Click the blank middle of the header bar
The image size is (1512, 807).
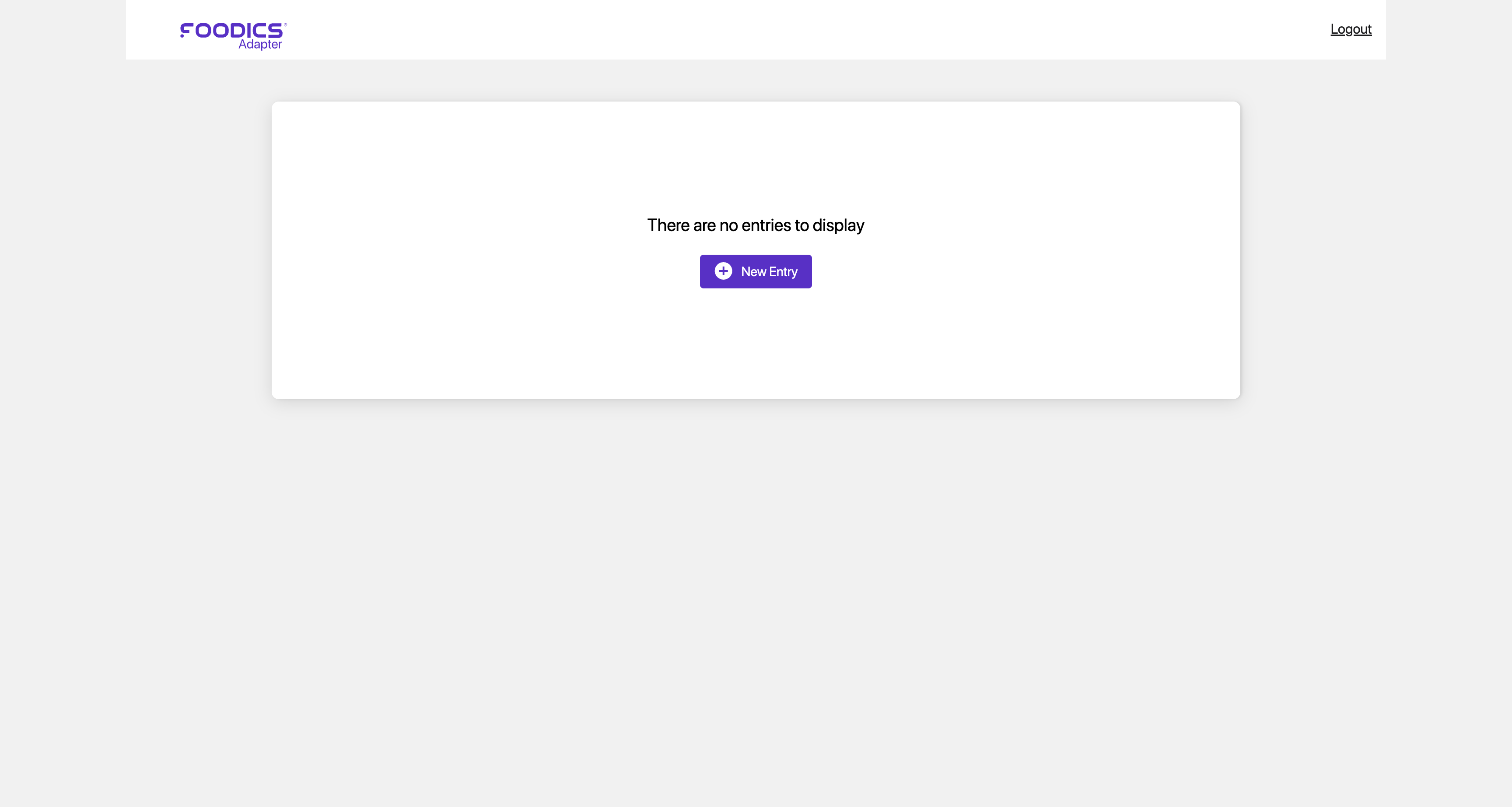point(756,29)
